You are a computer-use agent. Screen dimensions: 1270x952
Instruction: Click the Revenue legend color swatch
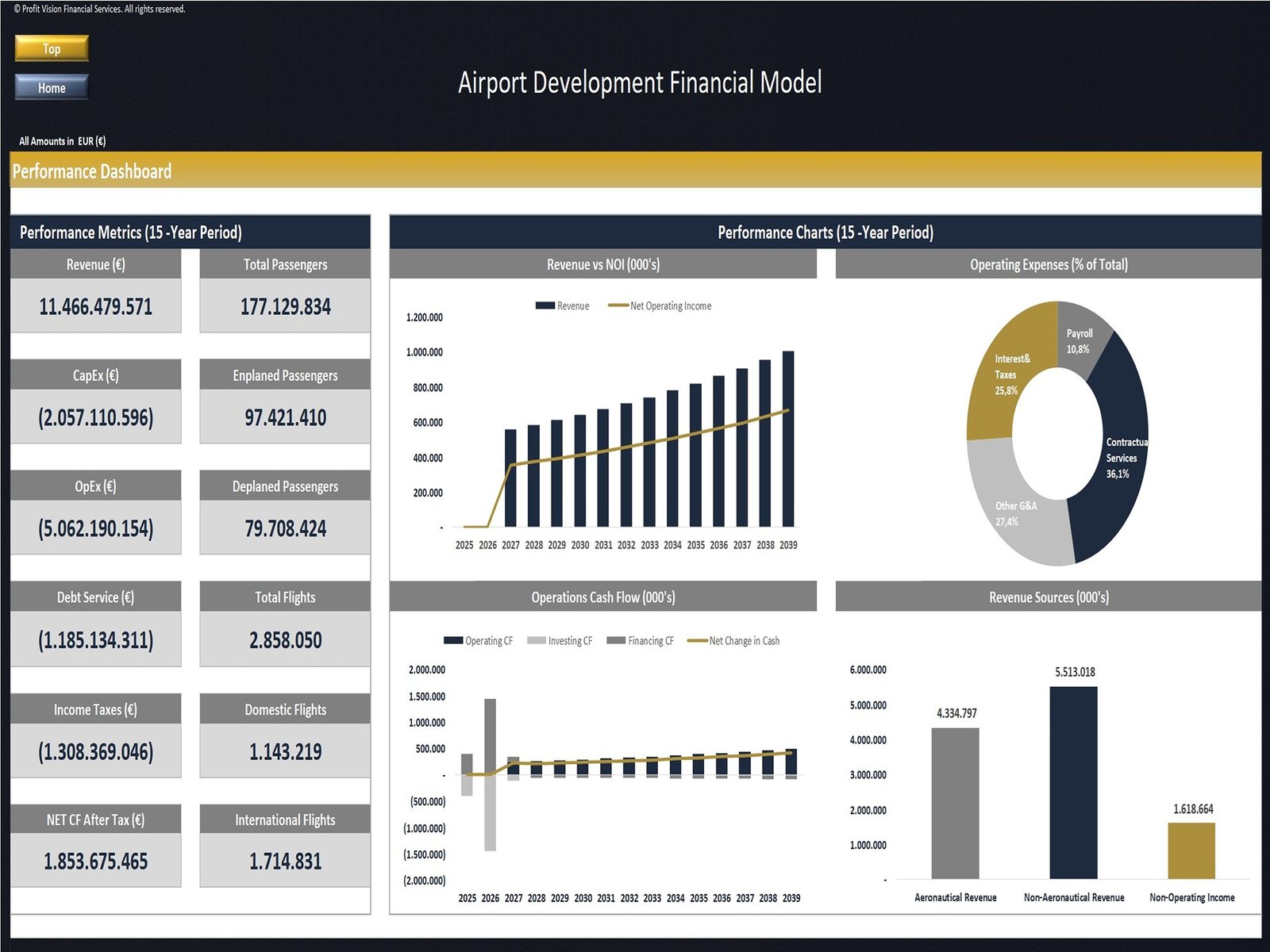tap(545, 305)
